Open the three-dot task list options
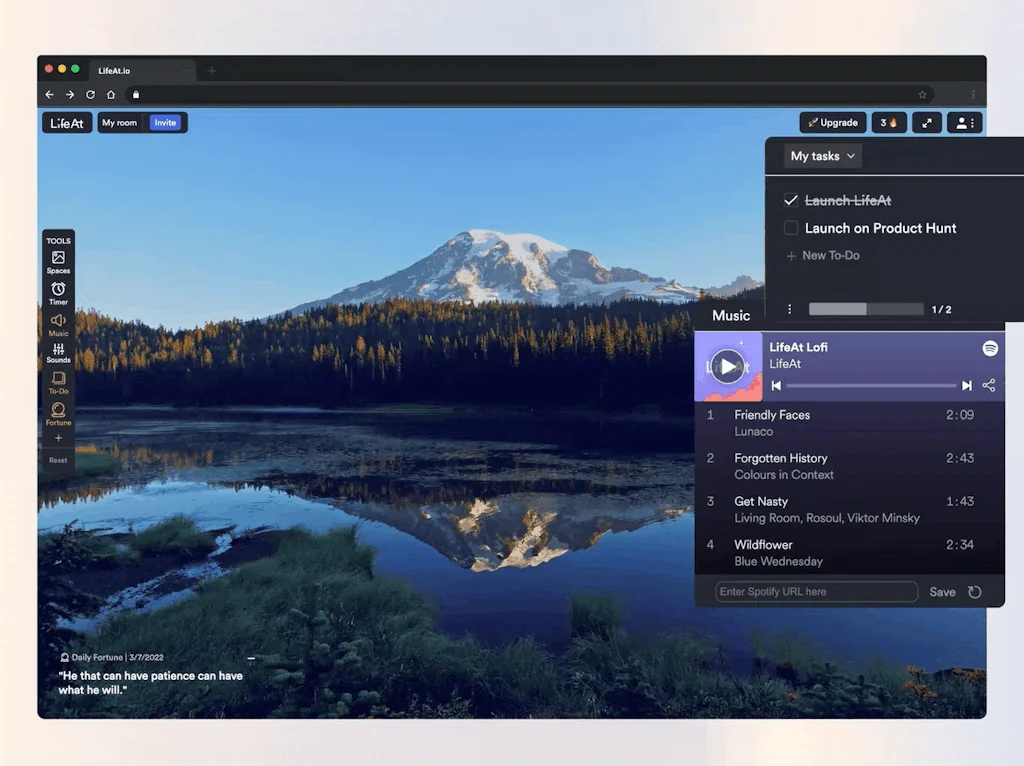 789,310
